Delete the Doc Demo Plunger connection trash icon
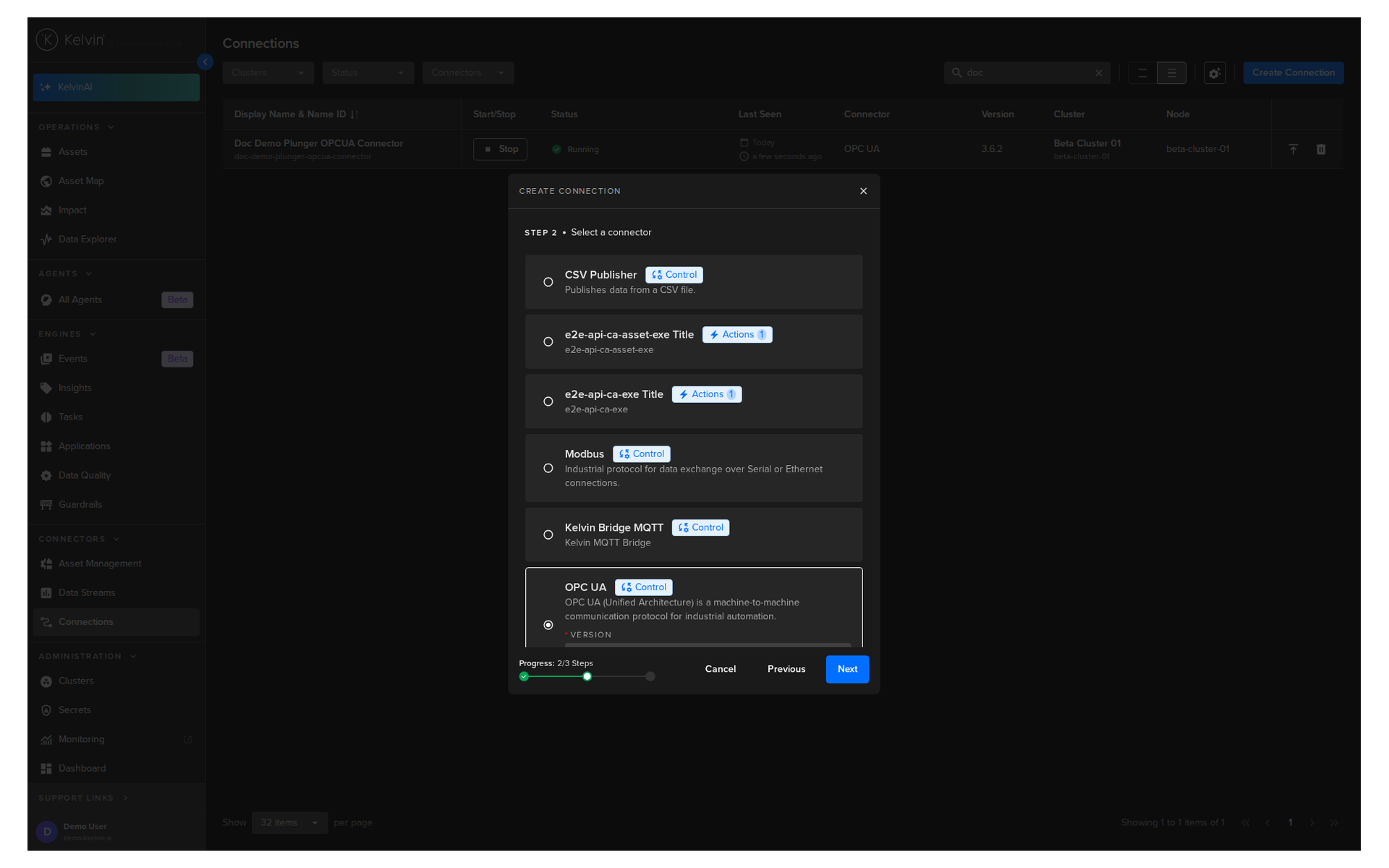Screen dimensions: 1389x868 [1321, 149]
